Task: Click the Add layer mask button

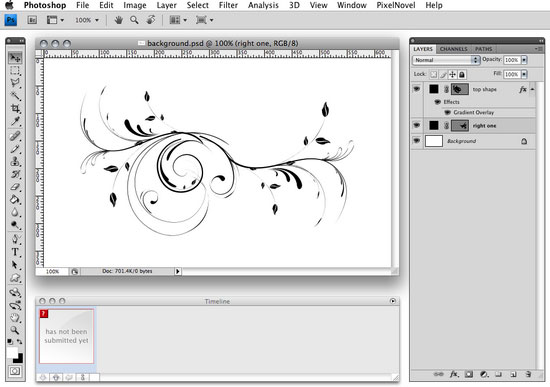Action: [x=469, y=374]
